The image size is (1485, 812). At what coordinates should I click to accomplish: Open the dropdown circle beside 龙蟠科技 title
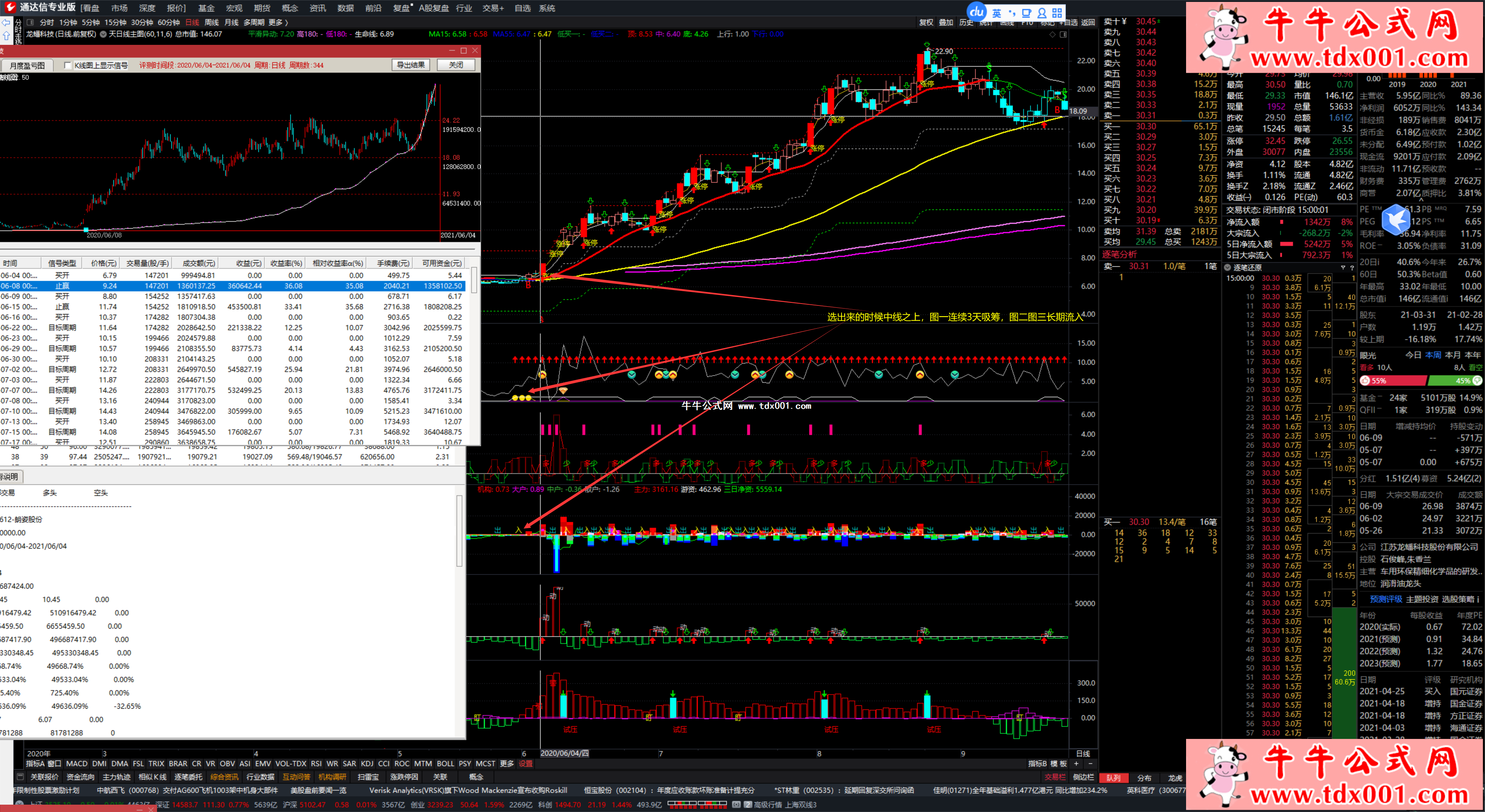click(x=103, y=34)
